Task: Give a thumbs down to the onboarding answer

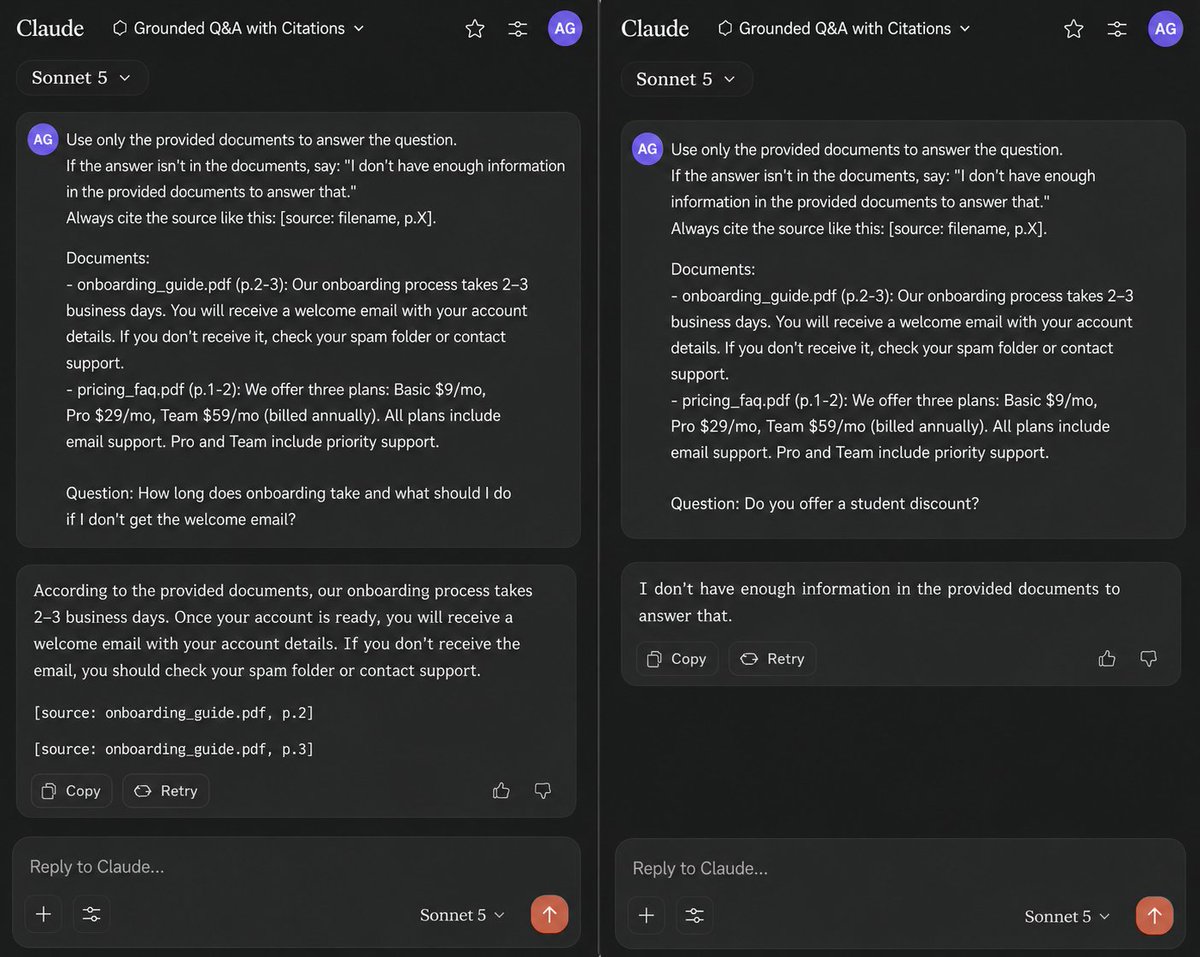Action: (543, 791)
